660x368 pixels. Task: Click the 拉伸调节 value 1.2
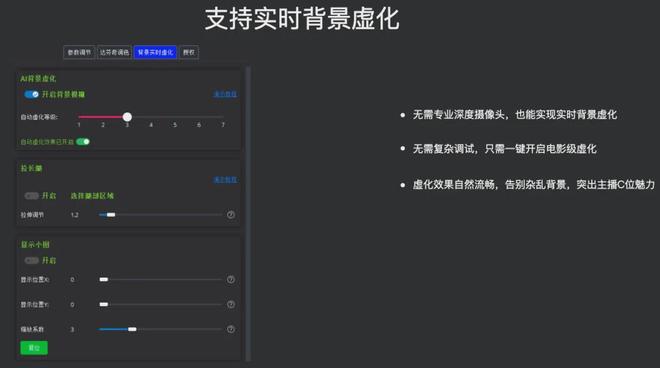point(75,215)
